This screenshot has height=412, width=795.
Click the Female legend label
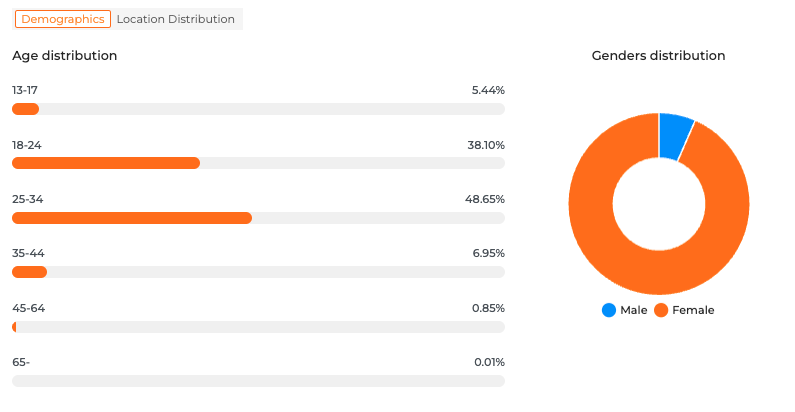693,310
